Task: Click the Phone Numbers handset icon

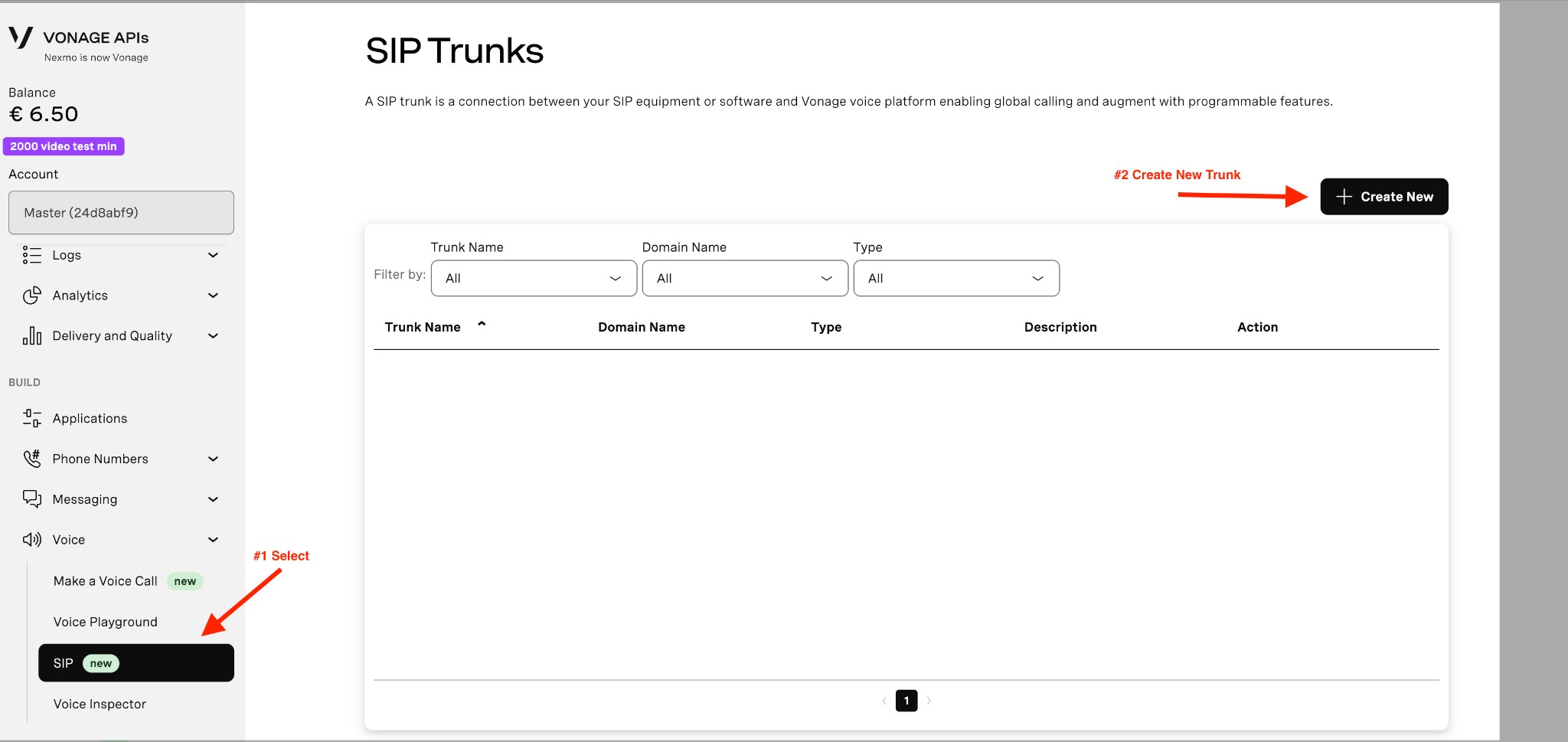Action: coord(31,459)
